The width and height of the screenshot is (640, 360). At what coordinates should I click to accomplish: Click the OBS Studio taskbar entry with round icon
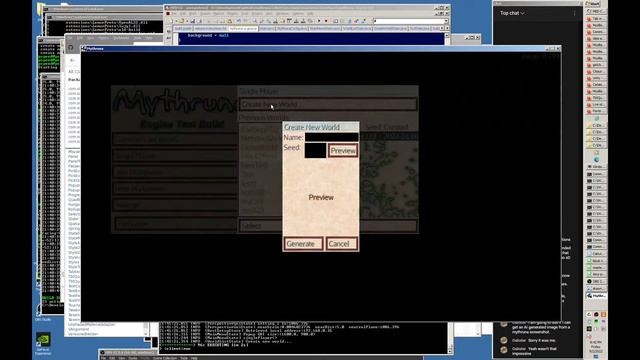pos(596,282)
